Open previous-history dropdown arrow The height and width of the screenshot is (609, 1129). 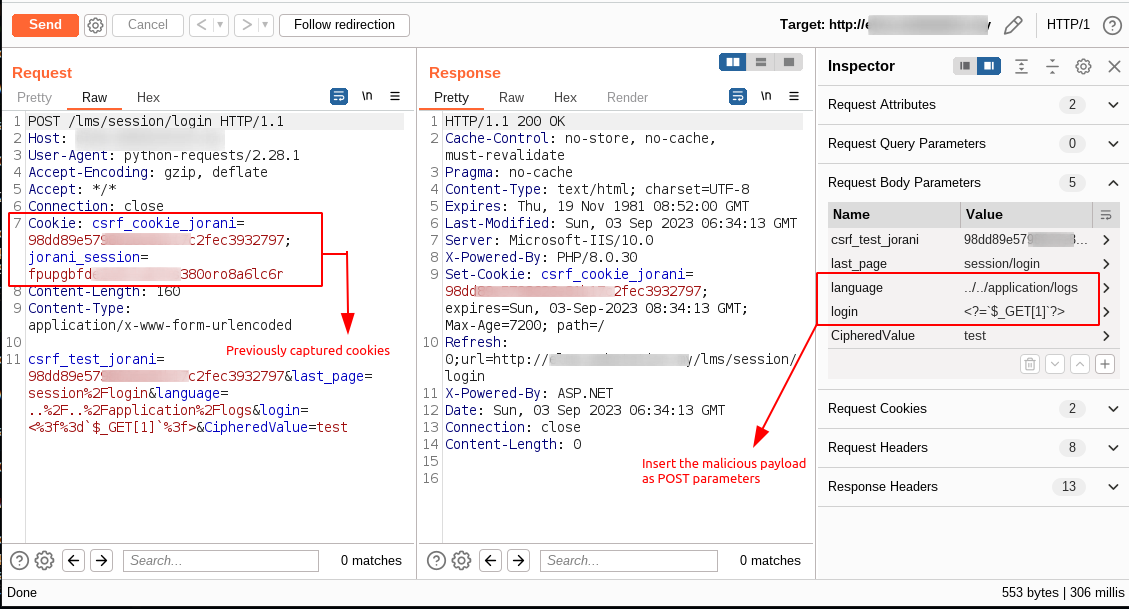[220, 24]
